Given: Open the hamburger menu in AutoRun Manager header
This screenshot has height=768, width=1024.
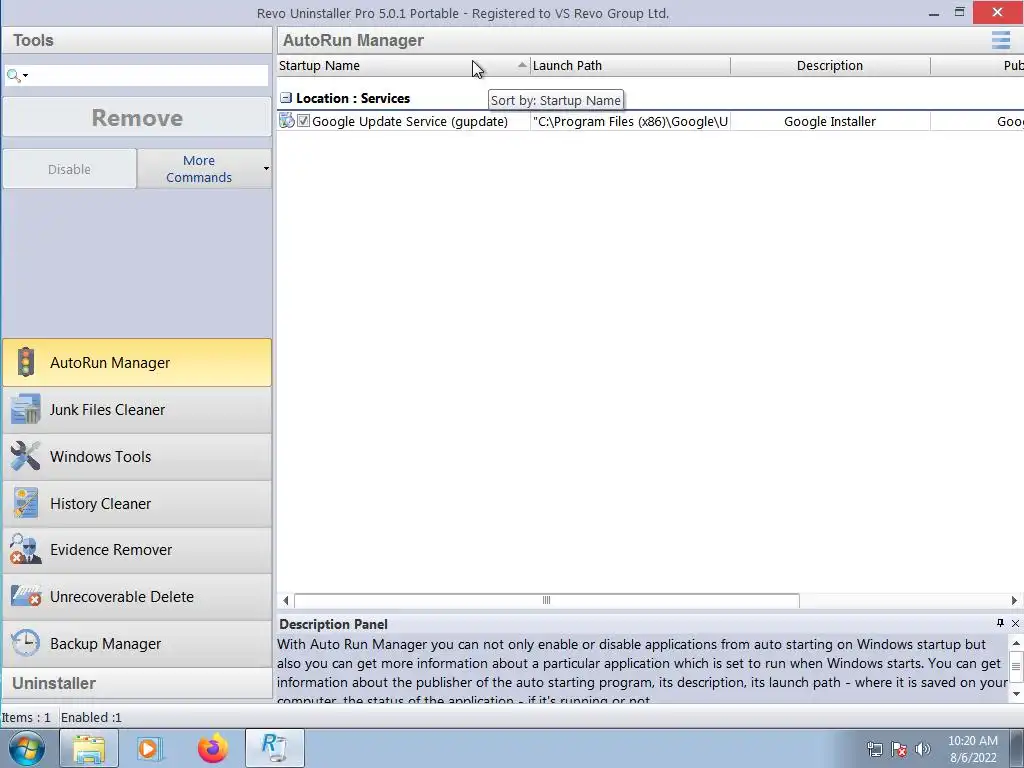Looking at the screenshot, I should point(1000,40).
